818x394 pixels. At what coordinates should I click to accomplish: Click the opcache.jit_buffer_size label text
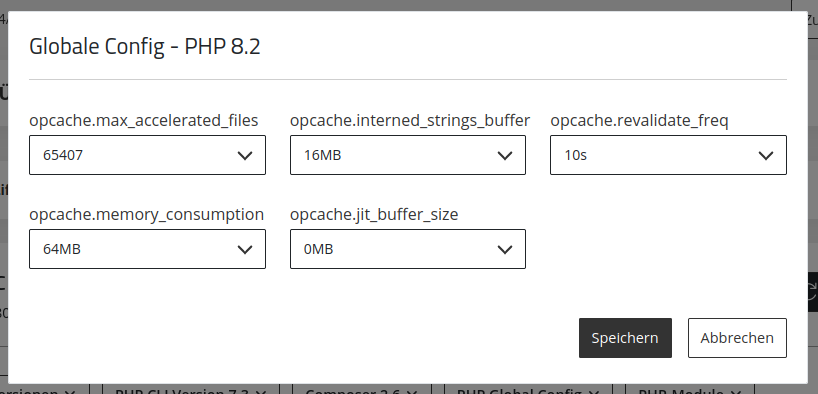tap(374, 214)
